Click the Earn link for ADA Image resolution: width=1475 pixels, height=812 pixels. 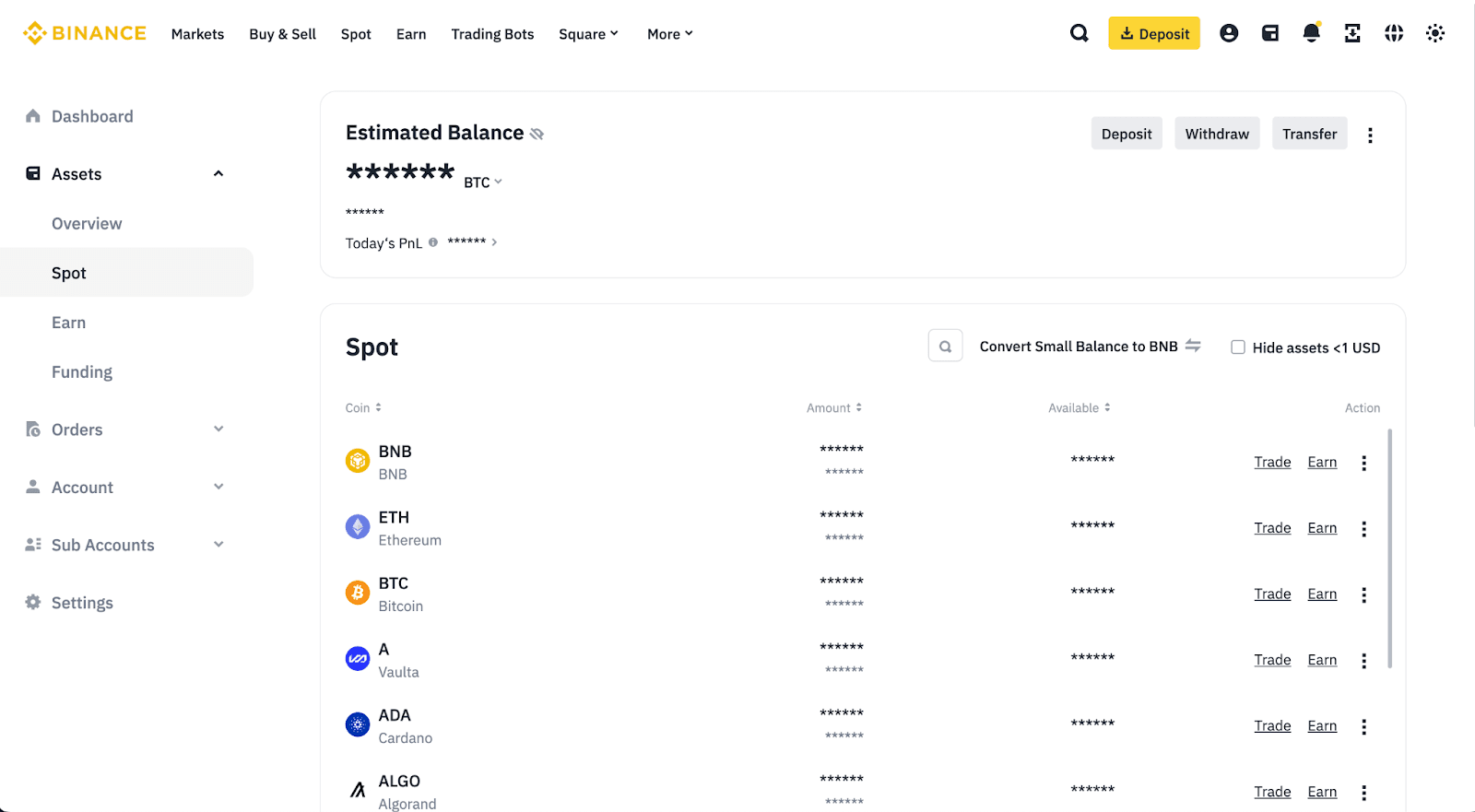(x=1322, y=726)
